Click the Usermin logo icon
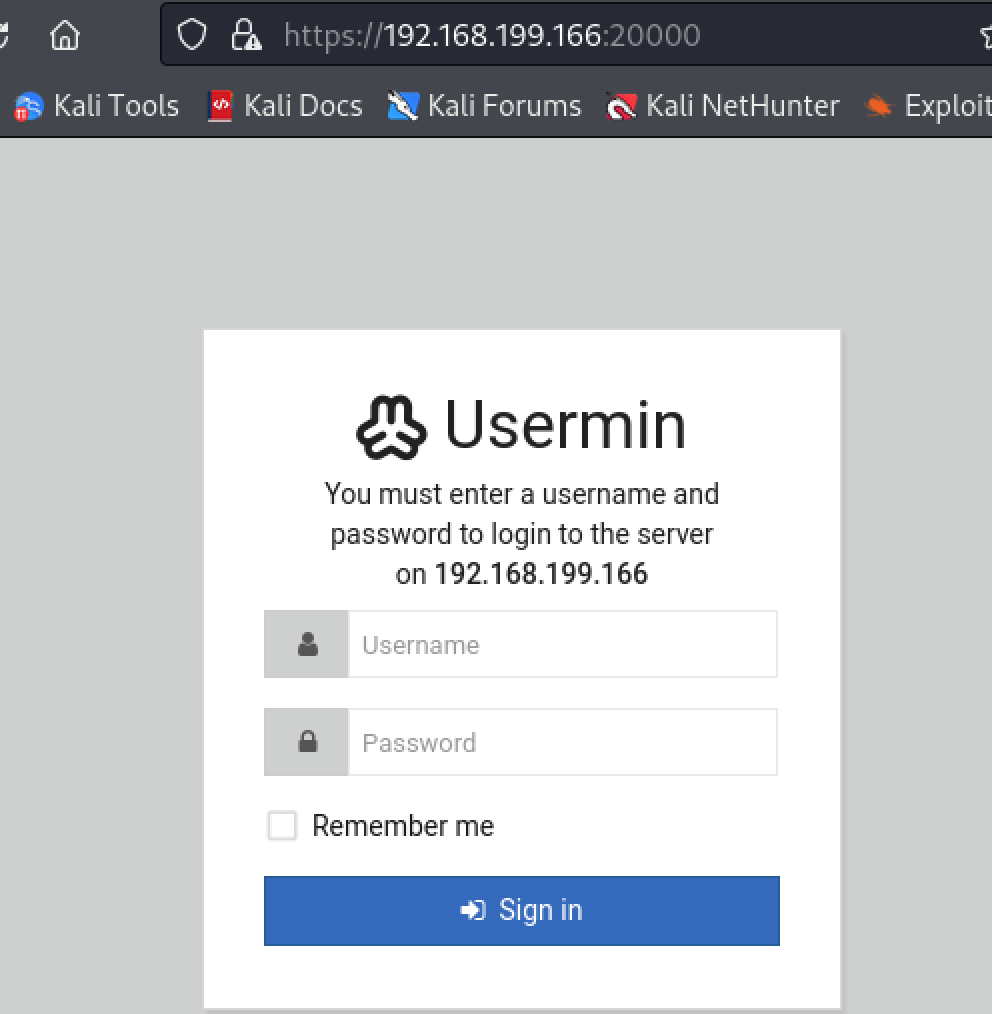992x1014 pixels. [x=391, y=427]
